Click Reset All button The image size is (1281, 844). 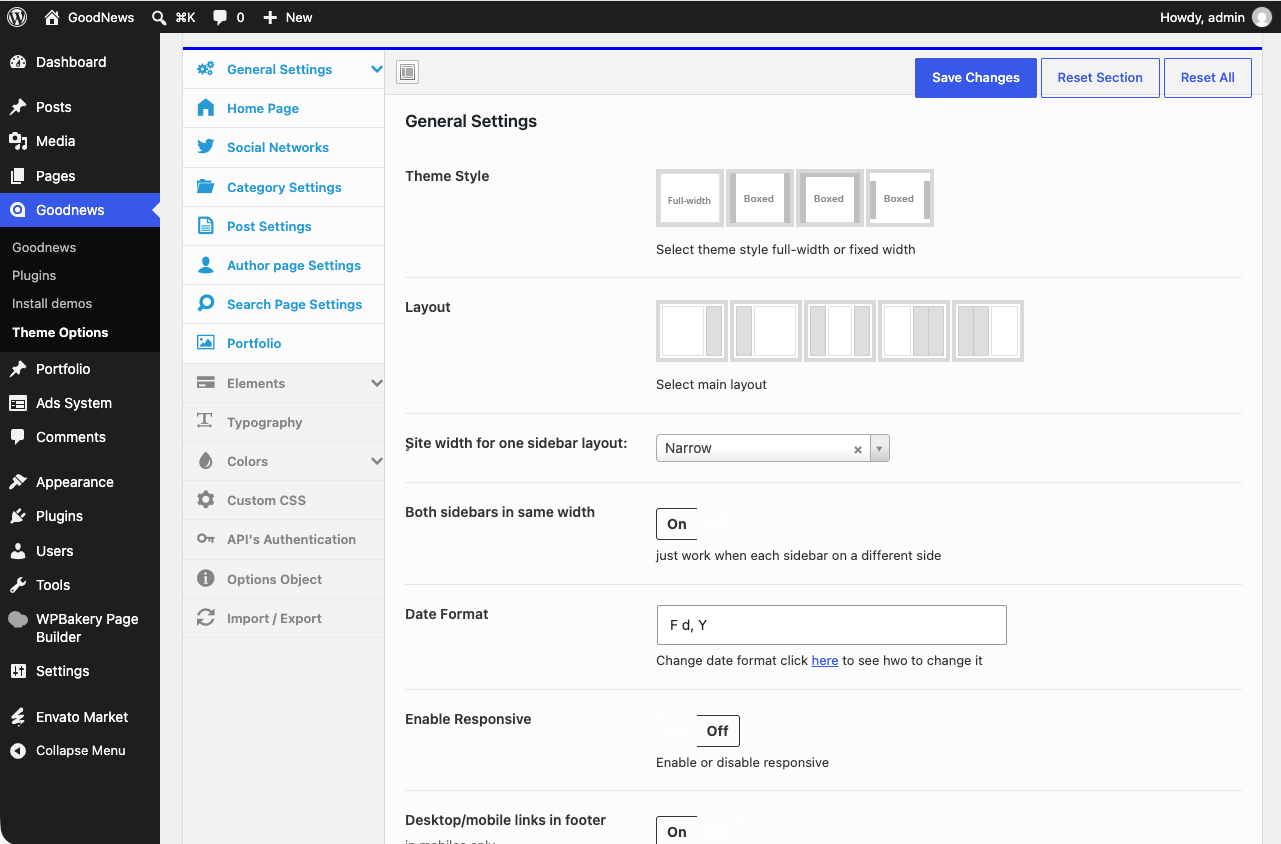(1208, 77)
